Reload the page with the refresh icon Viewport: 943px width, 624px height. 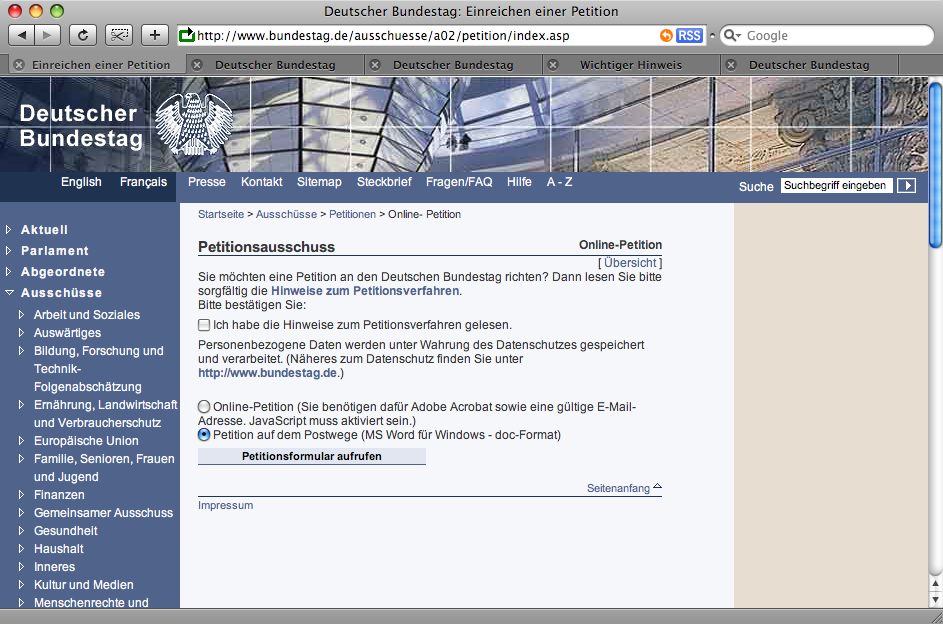coord(83,35)
